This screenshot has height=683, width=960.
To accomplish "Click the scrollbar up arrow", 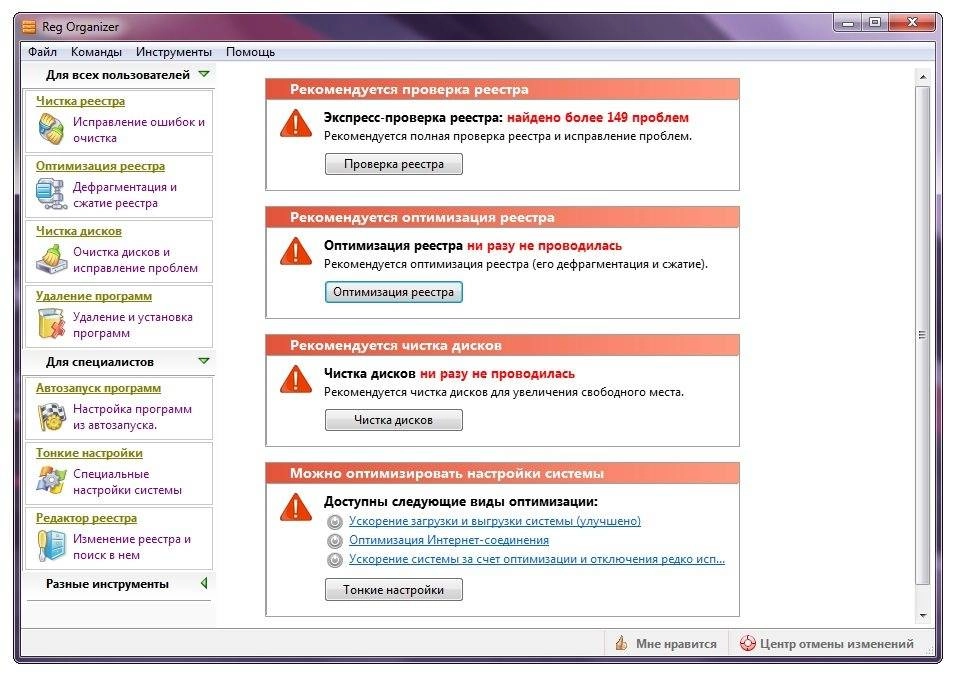I will [x=923, y=77].
